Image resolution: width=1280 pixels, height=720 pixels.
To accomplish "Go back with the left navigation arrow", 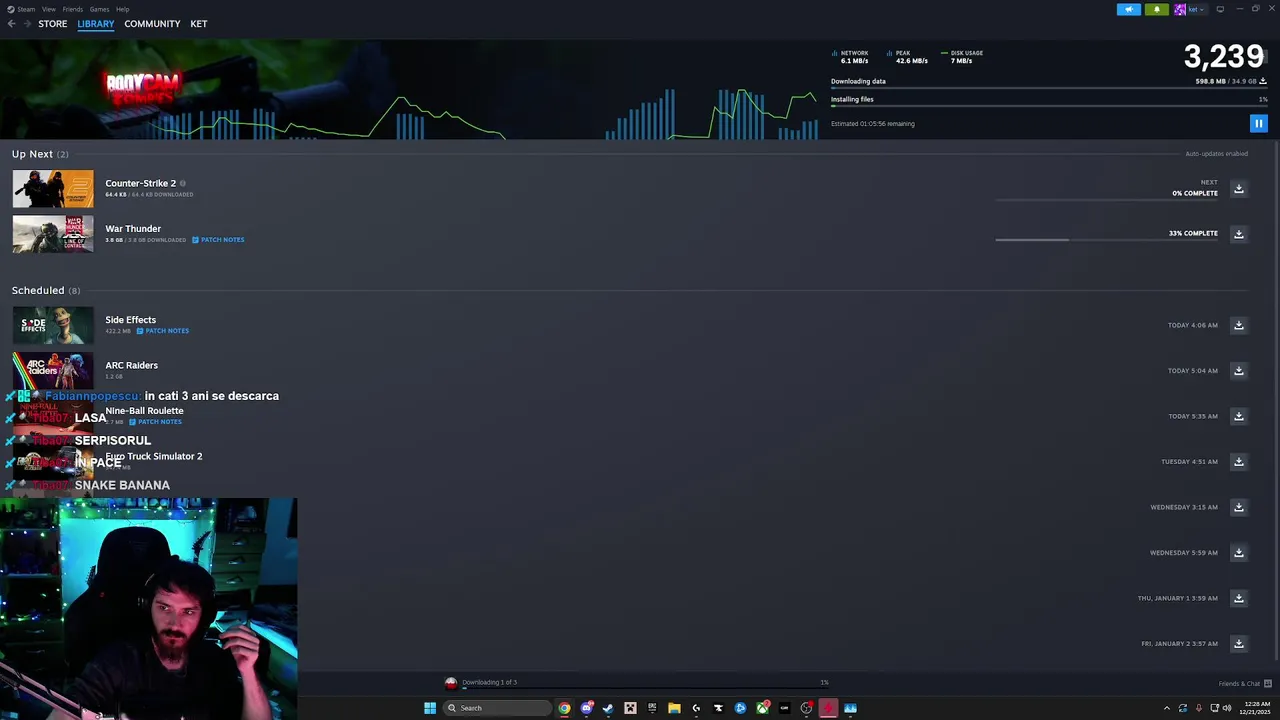I will tap(12, 24).
